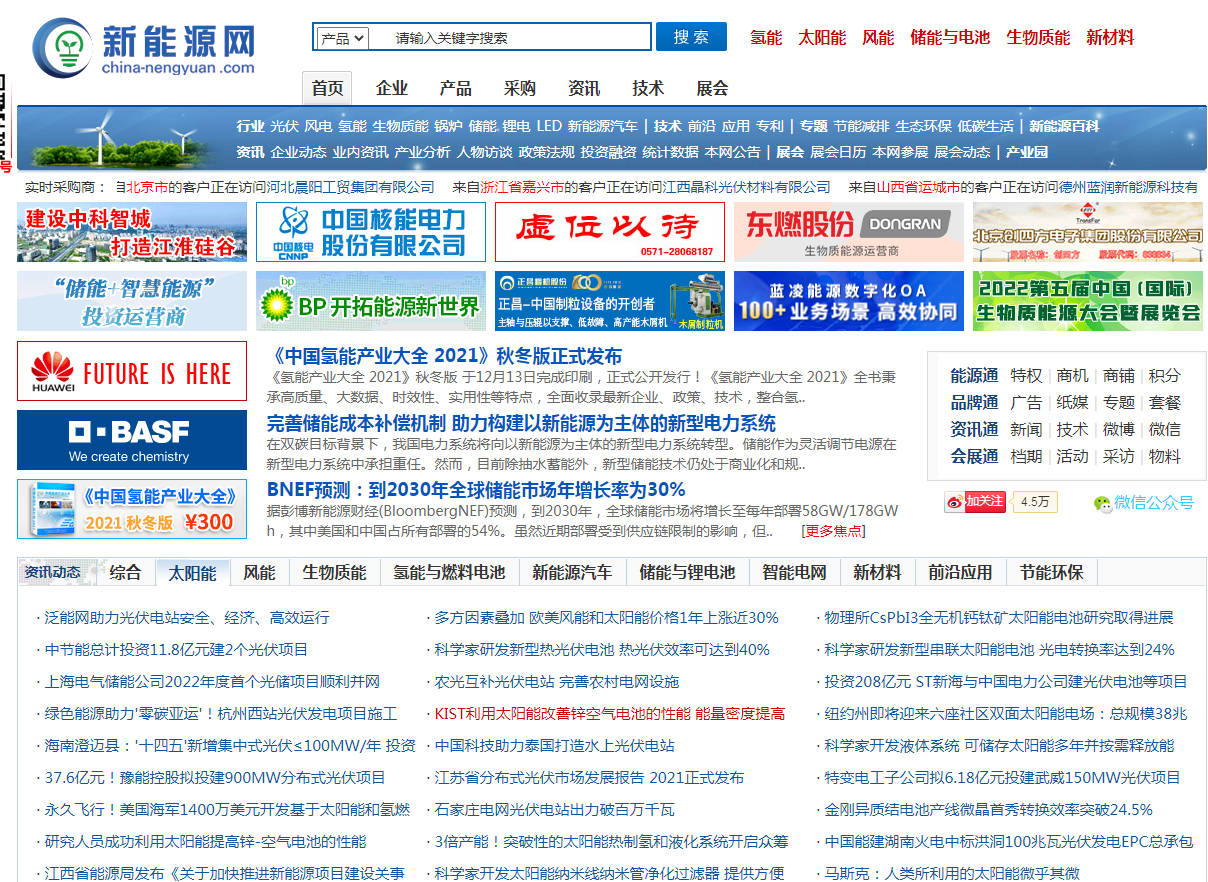This screenshot has height=882, width=1208.
Task: Switch to the 风能 news tab
Action: pos(259,573)
